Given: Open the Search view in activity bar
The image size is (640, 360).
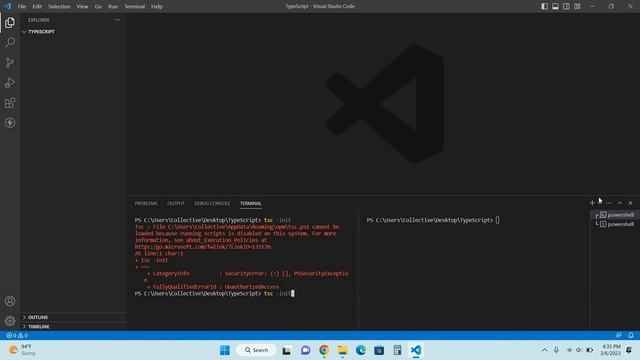Looking at the screenshot, I should pos(10,42).
